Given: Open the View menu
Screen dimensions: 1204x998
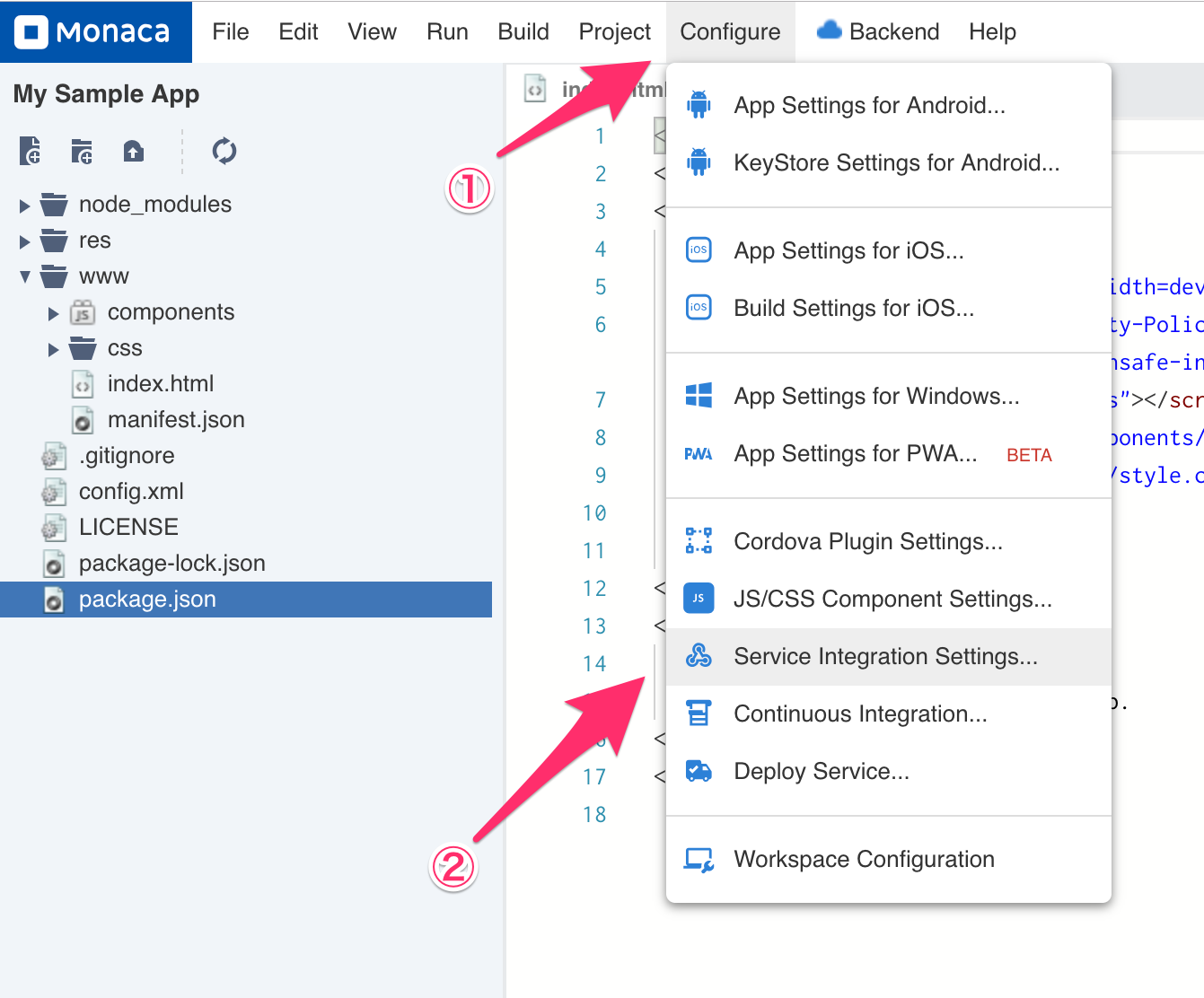Looking at the screenshot, I should coord(372,31).
